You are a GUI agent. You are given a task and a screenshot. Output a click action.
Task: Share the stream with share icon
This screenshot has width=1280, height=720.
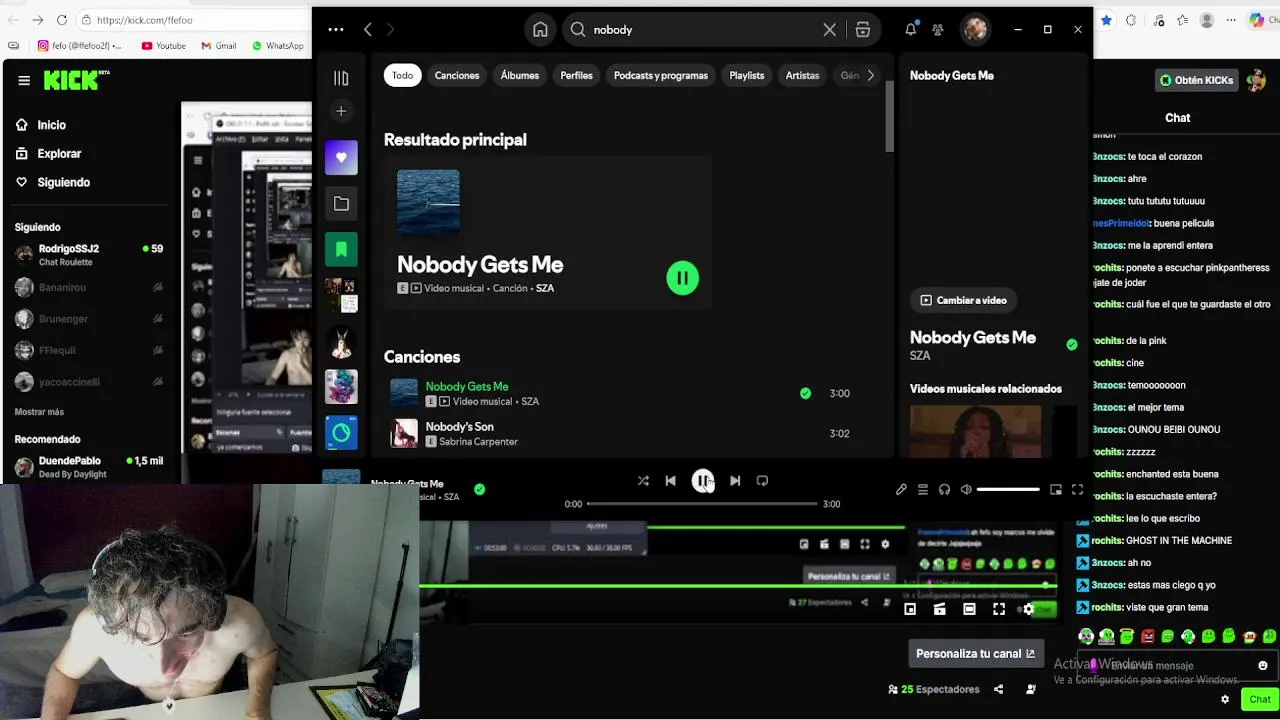pyautogui.click(x=998, y=689)
